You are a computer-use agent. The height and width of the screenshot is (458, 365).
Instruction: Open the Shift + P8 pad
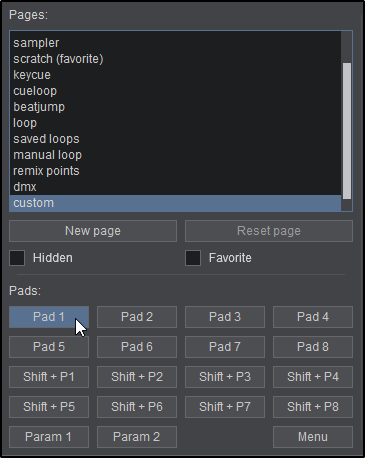tap(313, 407)
